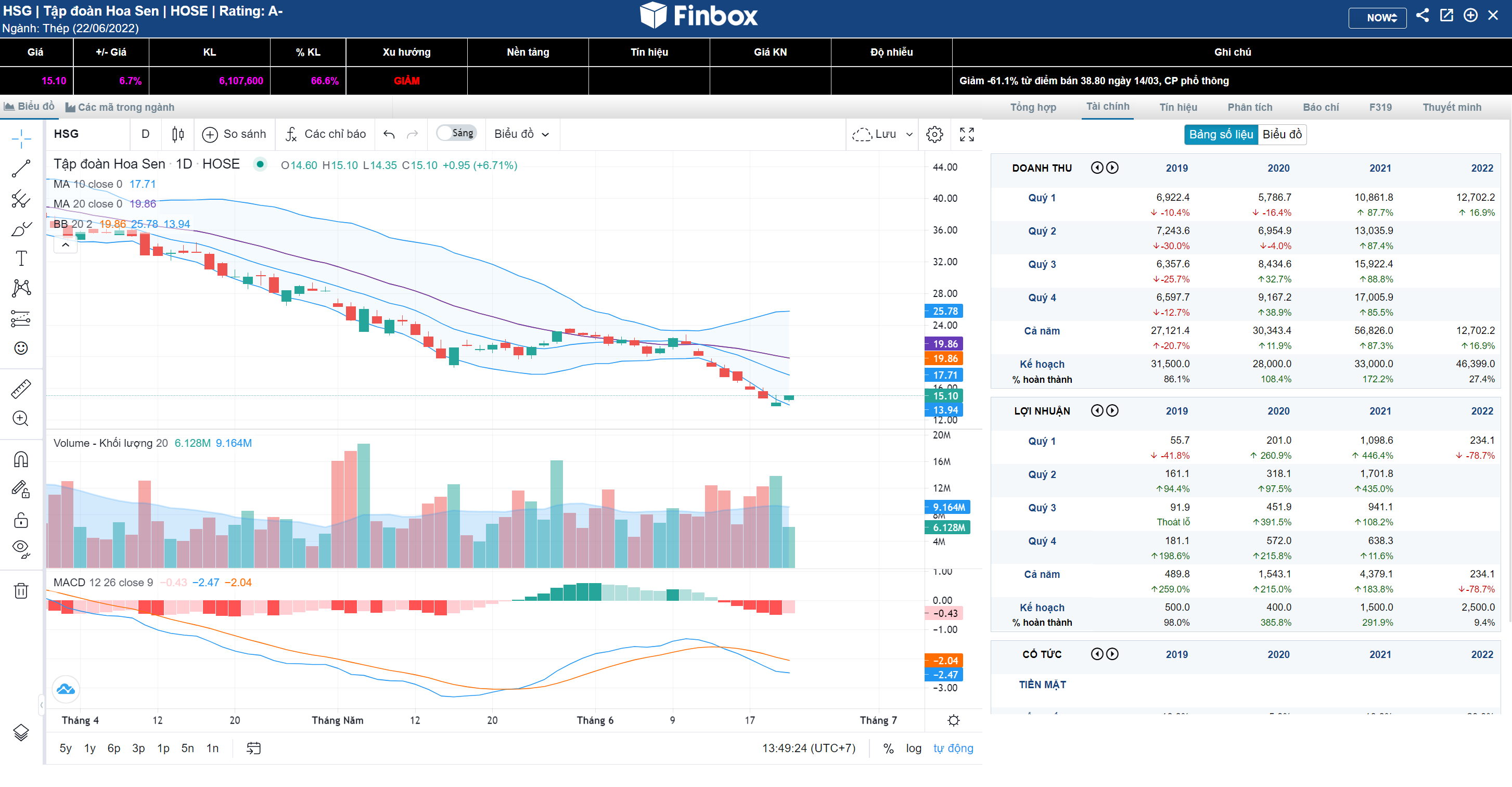Activate the magnet snap mode
The width and height of the screenshot is (1512, 787).
click(21, 459)
